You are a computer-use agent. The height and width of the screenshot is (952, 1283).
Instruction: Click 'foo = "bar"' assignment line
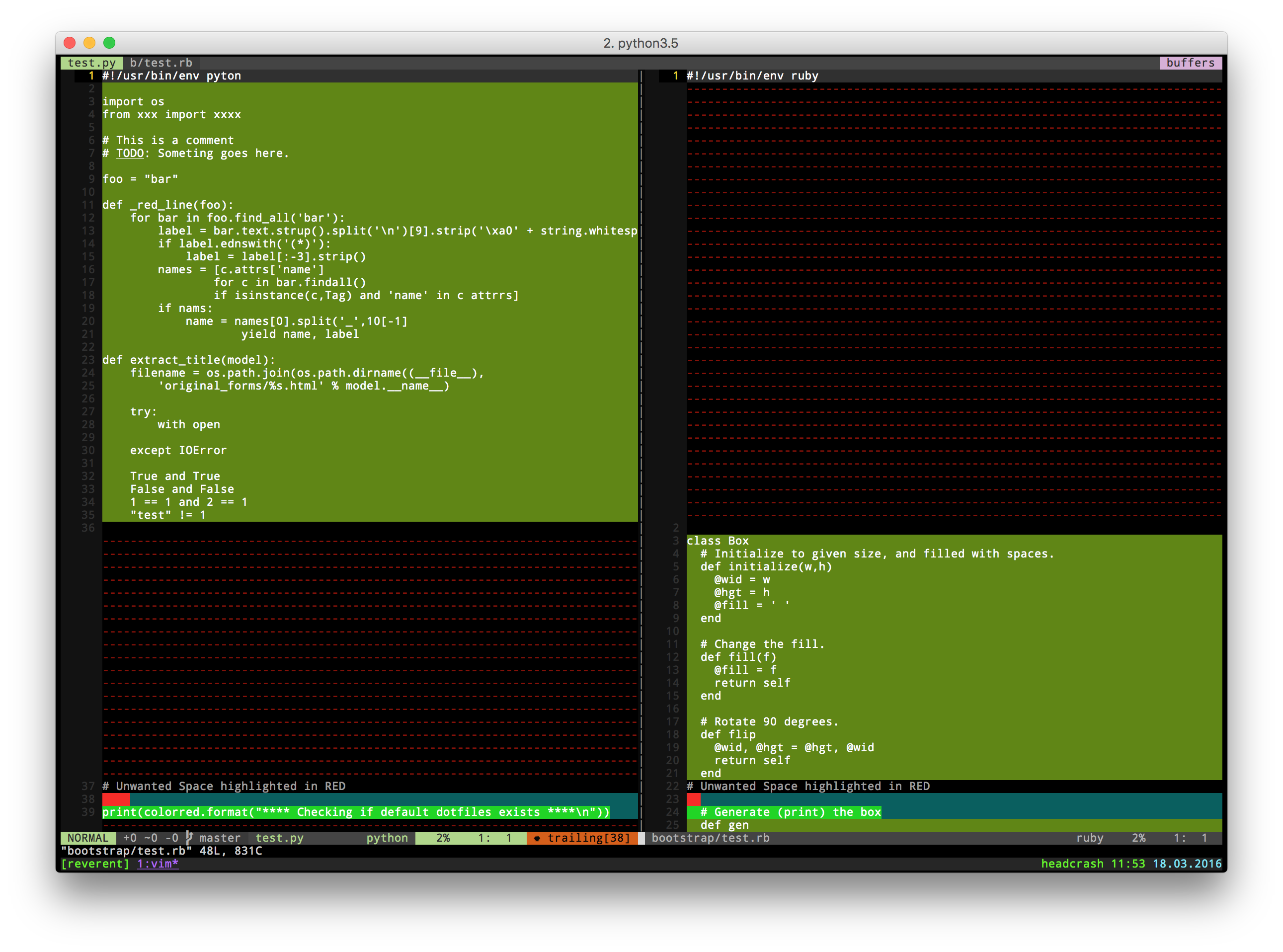point(140,179)
